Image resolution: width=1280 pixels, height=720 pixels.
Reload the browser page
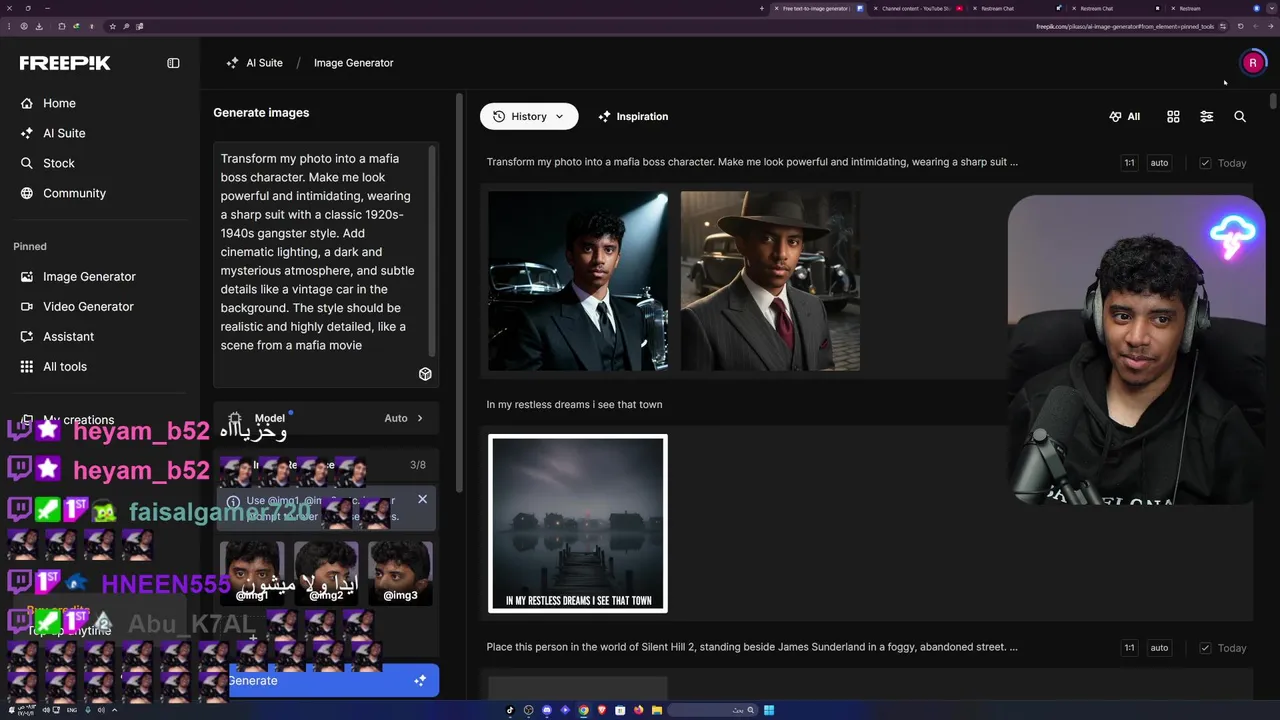[1241, 26]
